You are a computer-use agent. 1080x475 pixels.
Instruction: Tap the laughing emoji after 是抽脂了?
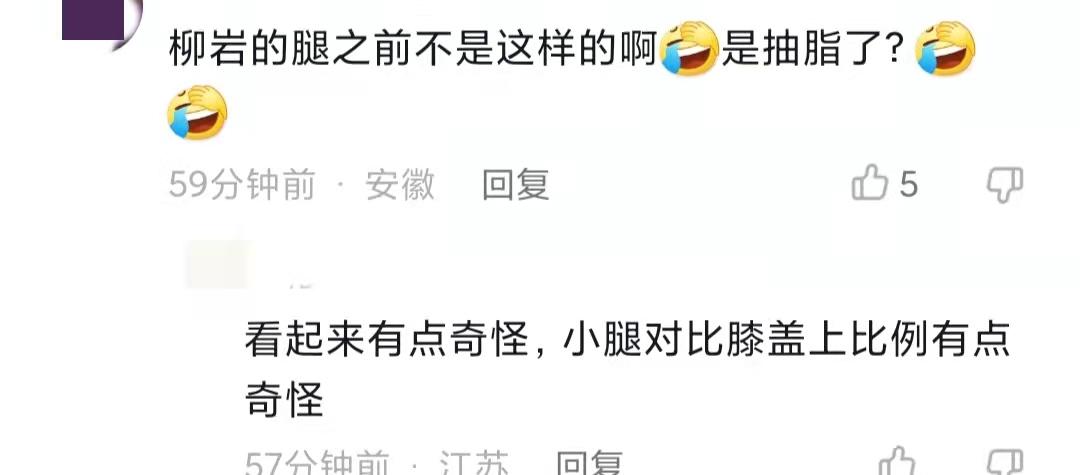(946, 48)
